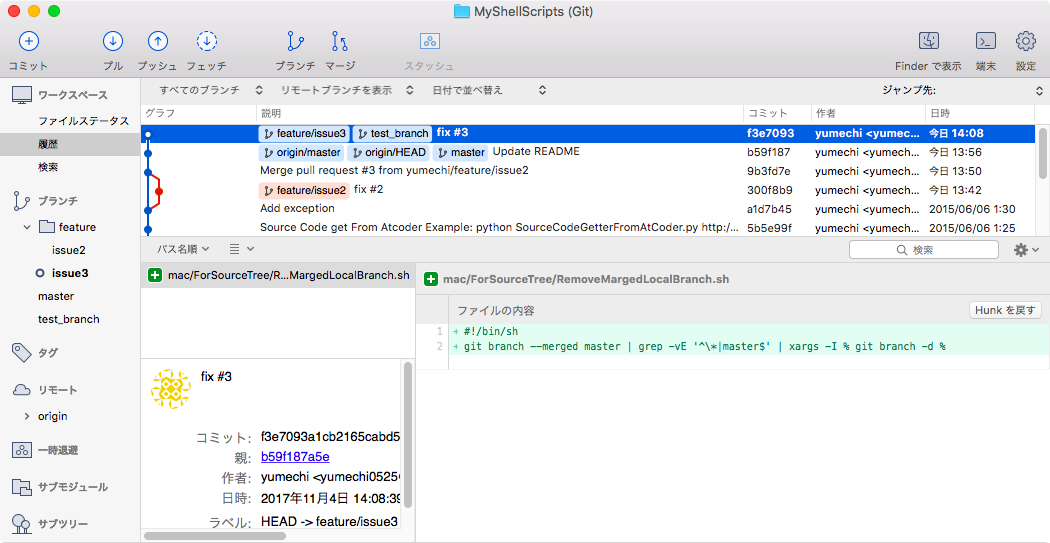Click the commit list vertical scrollbar
Screen dimensions: 1050x543
[x=1043, y=153]
